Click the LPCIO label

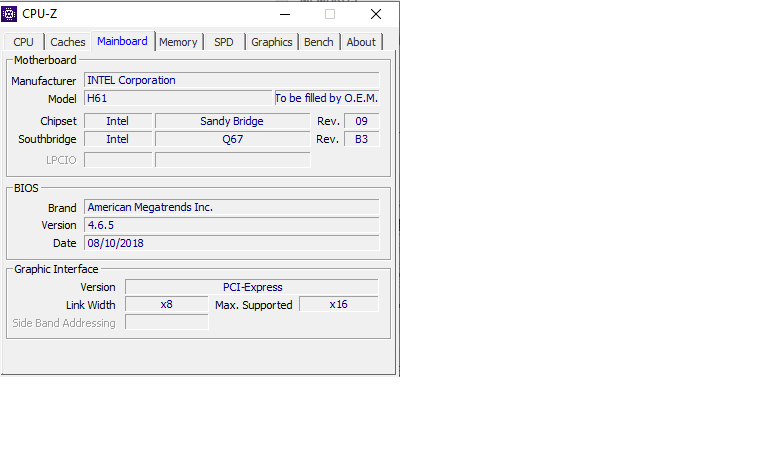(x=61, y=160)
